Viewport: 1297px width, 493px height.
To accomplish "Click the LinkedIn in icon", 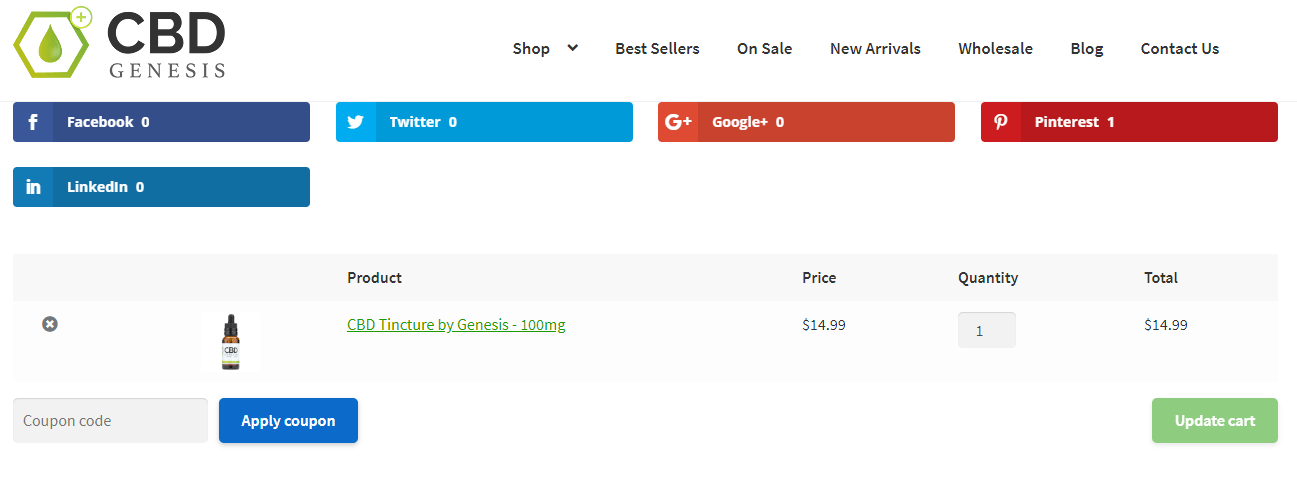I will click(33, 187).
